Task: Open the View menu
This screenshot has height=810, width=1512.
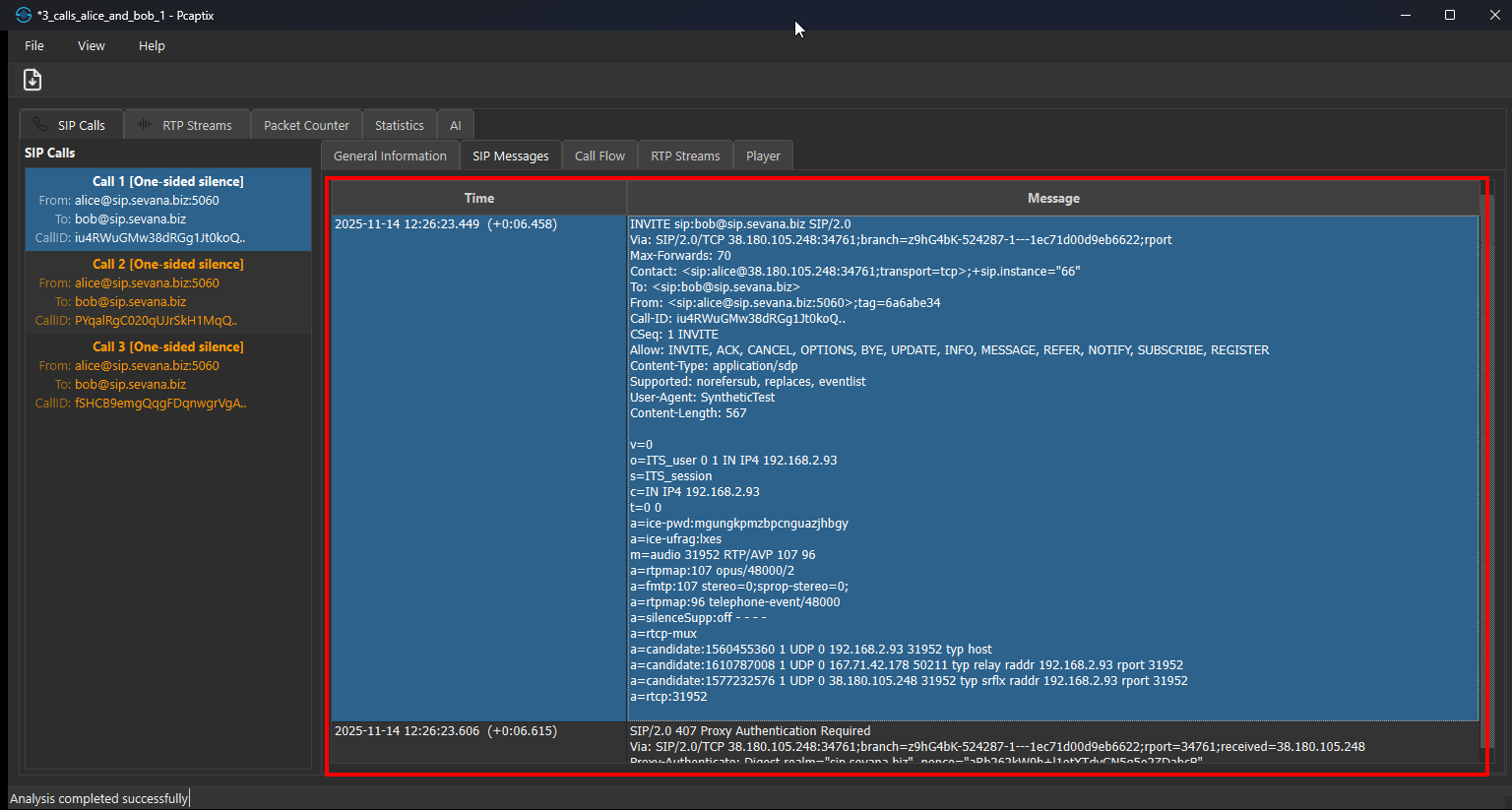Action: 92,45
